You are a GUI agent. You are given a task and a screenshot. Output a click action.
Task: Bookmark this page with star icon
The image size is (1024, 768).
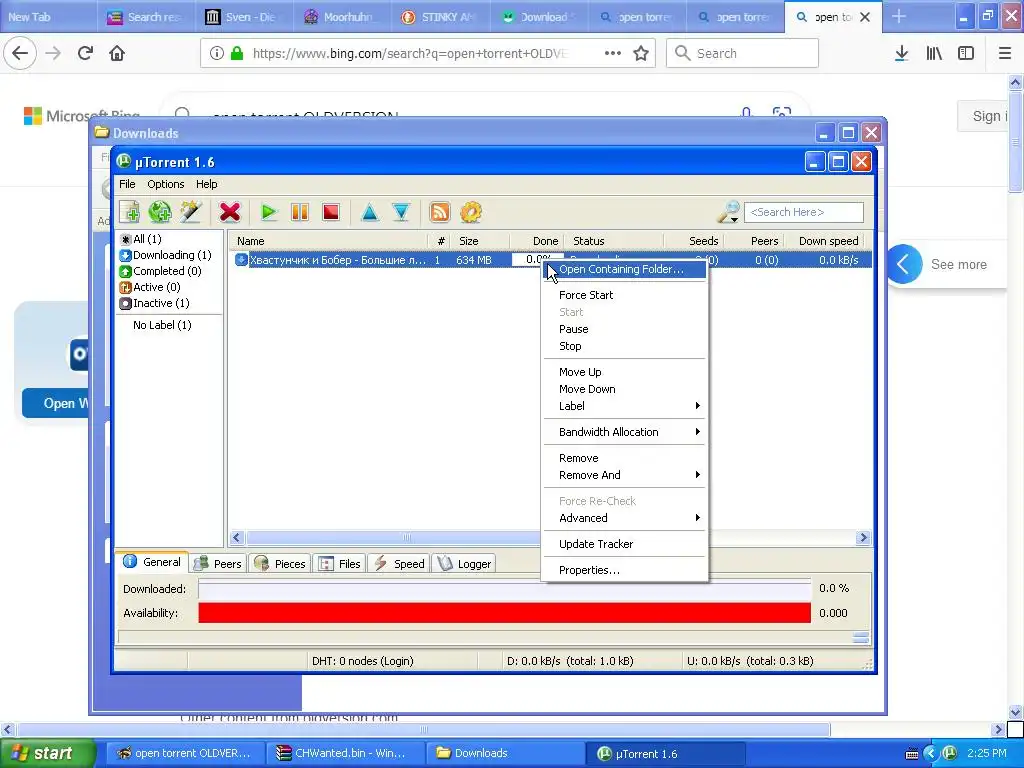click(x=641, y=54)
